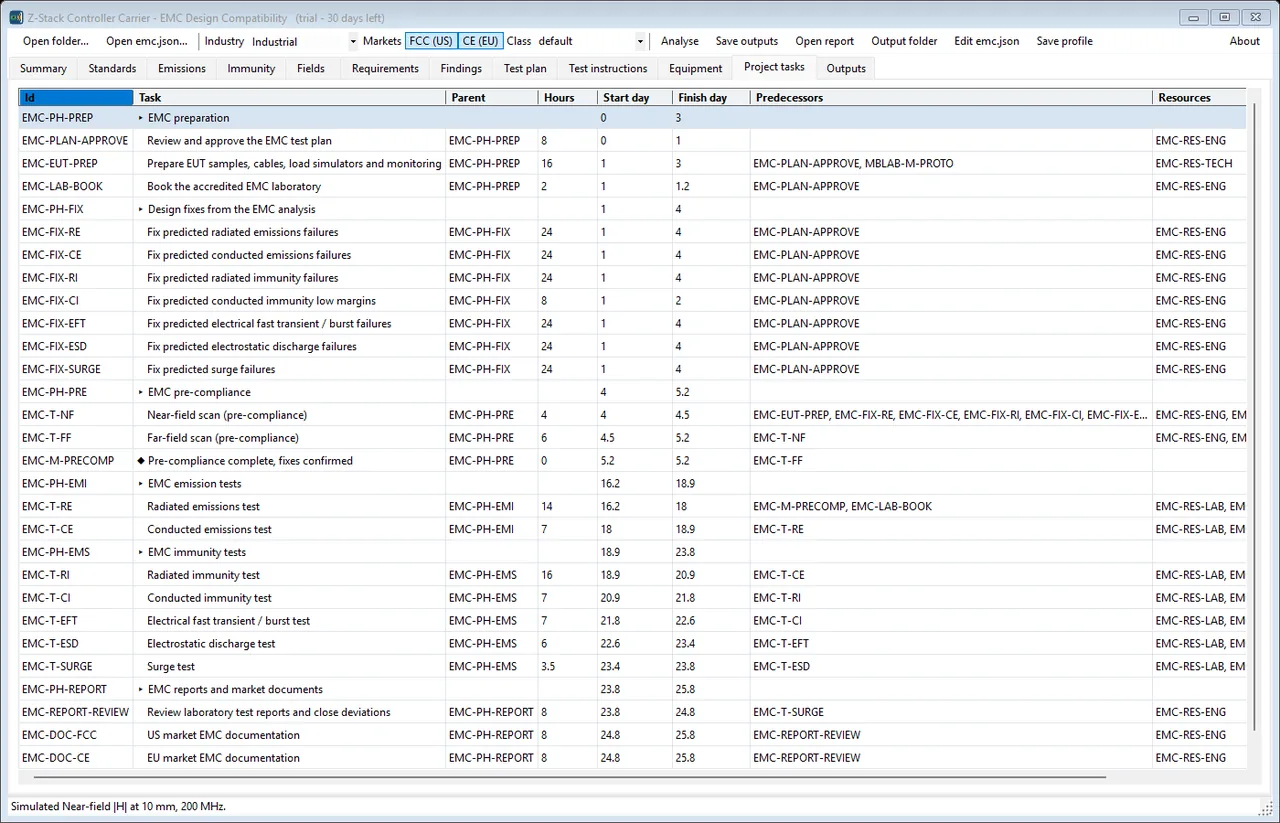Toggle the CE (EU) market button
Image resolution: width=1280 pixels, height=823 pixels.
tap(481, 41)
